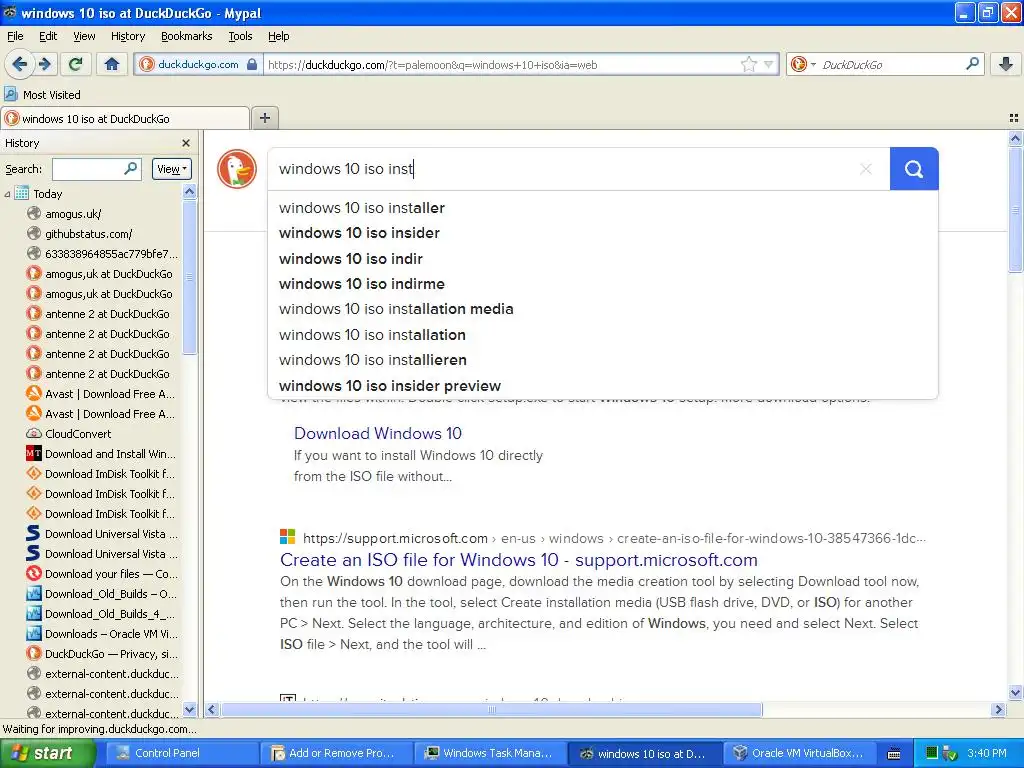Click the page vertical scrollbar thumb

coord(1015,209)
